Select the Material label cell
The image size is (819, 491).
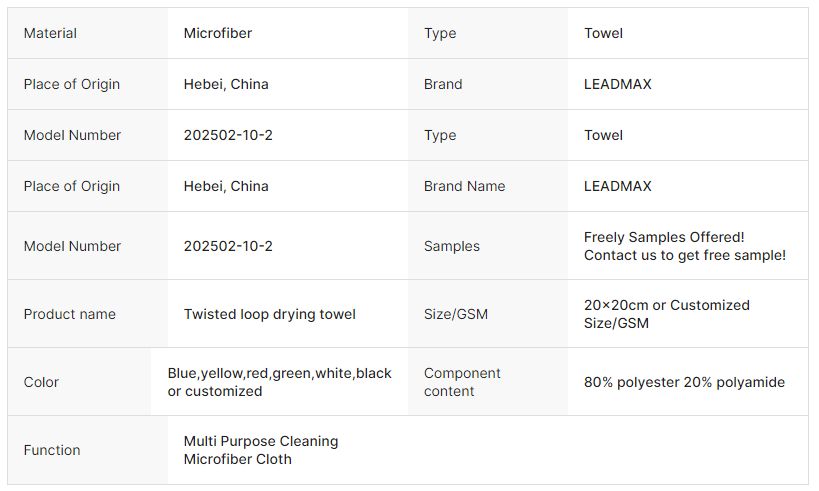(88, 33)
